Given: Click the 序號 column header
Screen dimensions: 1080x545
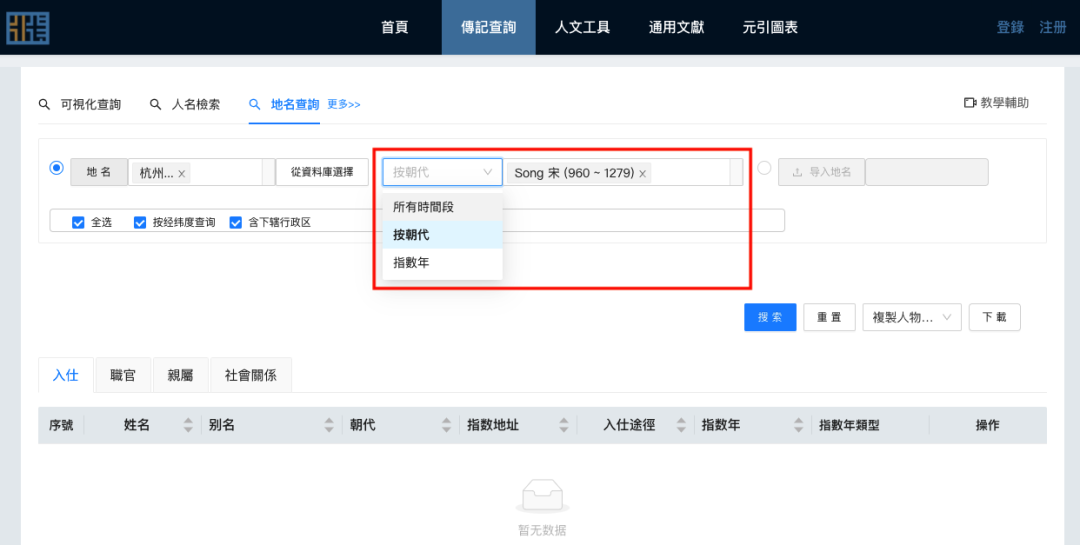Looking at the screenshot, I should click(61, 425).
